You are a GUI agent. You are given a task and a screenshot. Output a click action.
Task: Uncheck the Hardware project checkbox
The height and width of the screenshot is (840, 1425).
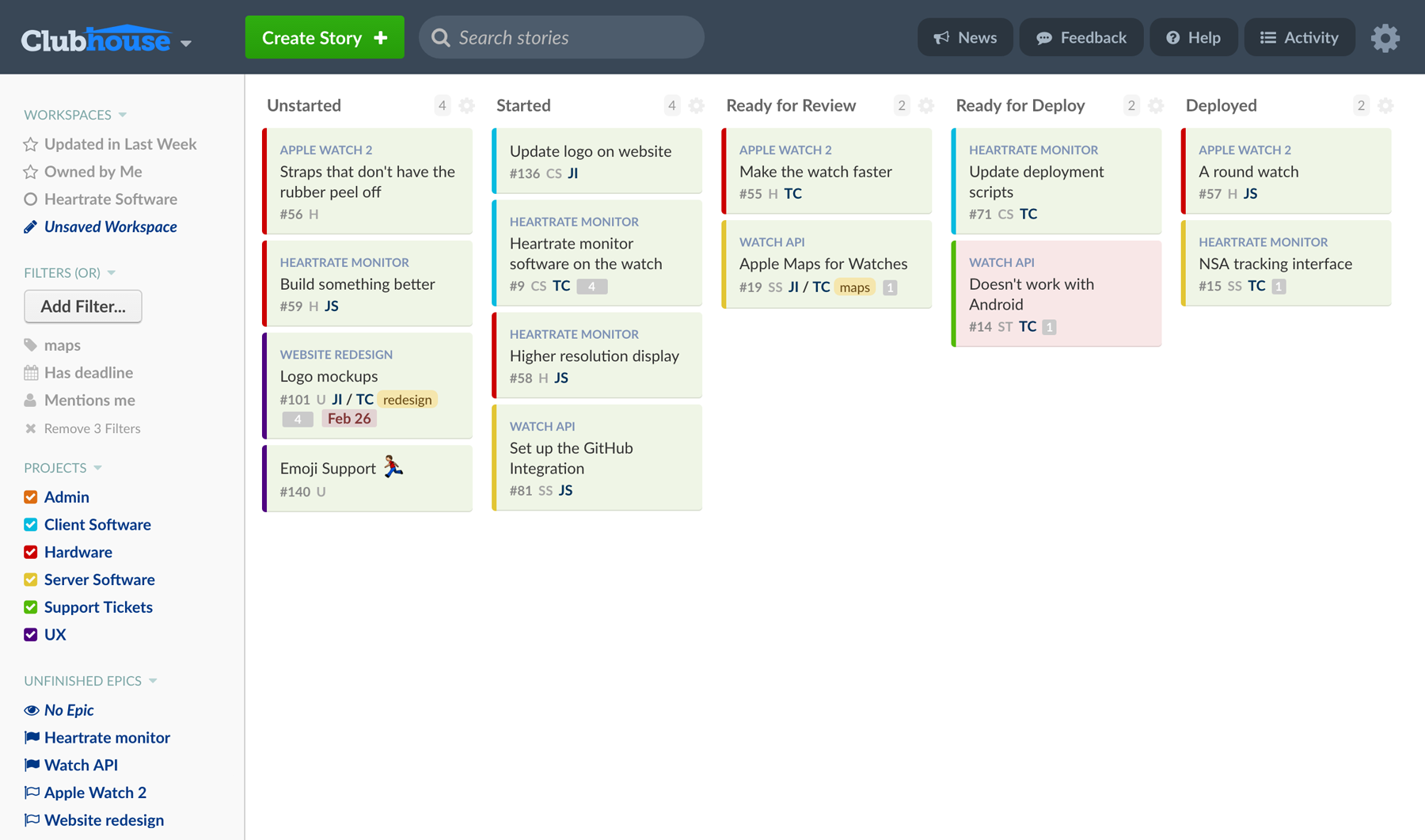[x=31, y=553]
